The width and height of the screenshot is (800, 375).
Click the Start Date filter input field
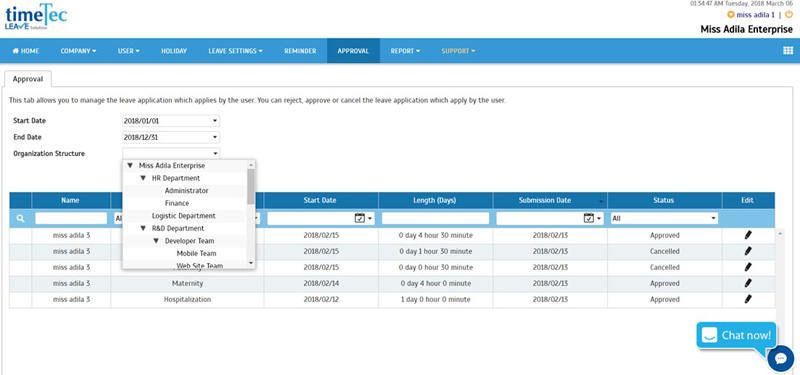point(311,218)
